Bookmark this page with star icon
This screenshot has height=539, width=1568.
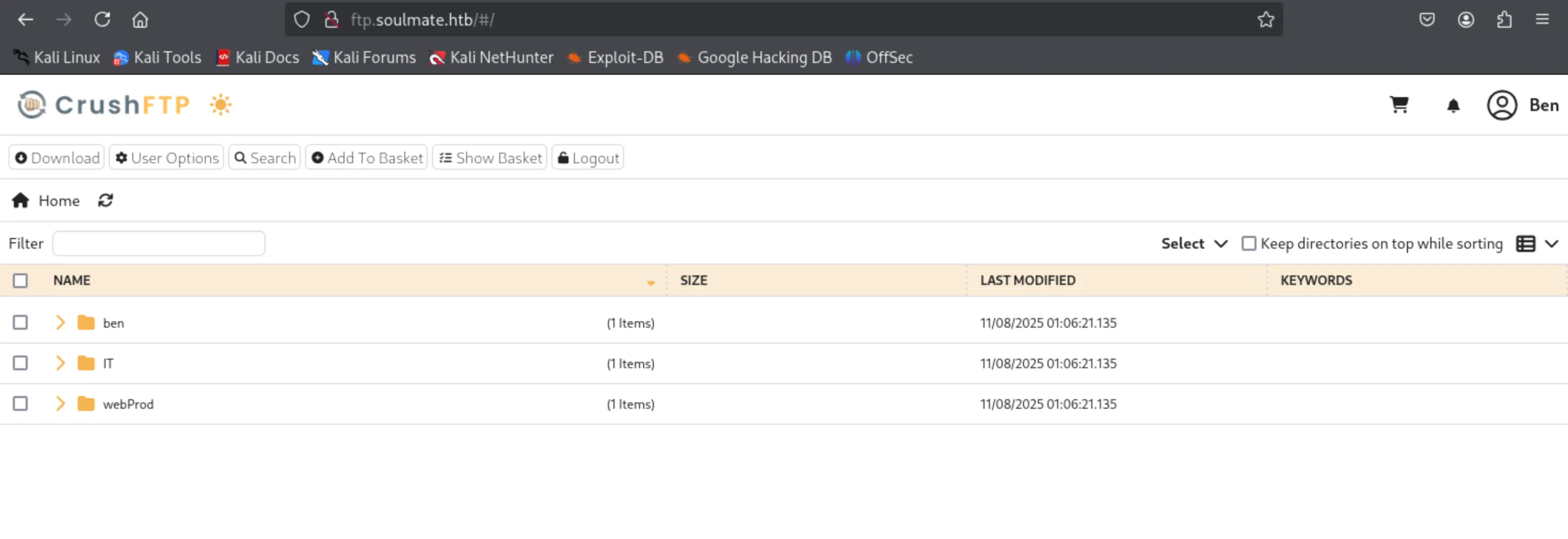point(1266,20)
